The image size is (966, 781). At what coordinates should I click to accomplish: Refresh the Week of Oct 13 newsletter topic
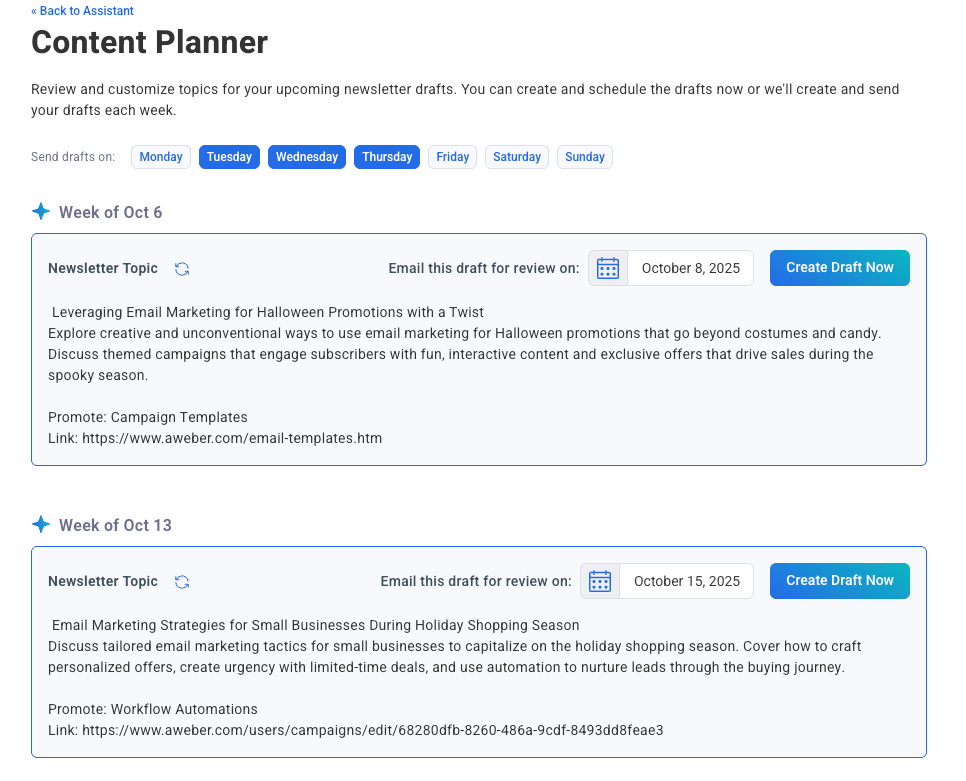[x=182, y=582]
